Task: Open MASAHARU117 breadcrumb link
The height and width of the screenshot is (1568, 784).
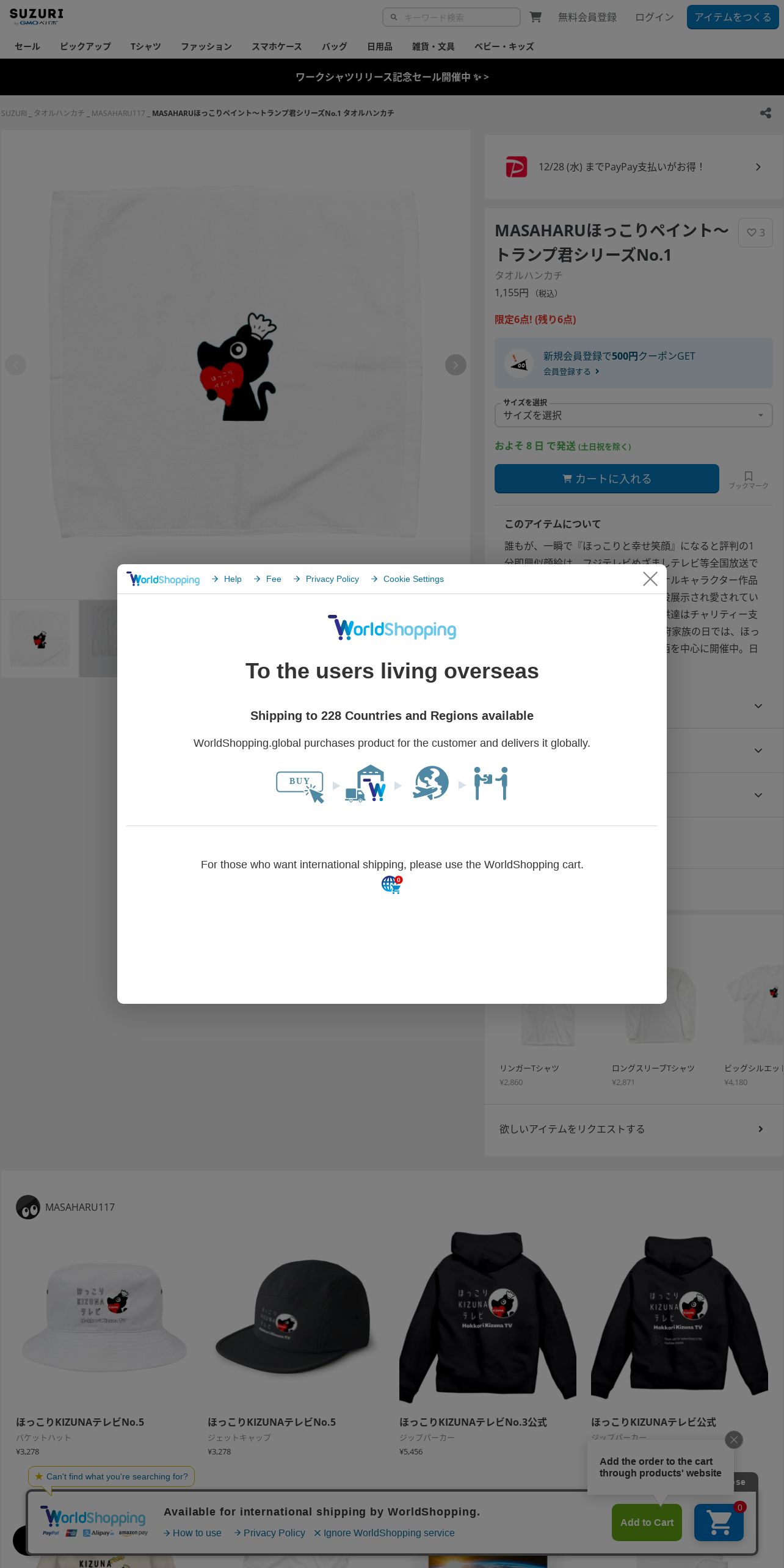Action: click(x=118, y=113)
